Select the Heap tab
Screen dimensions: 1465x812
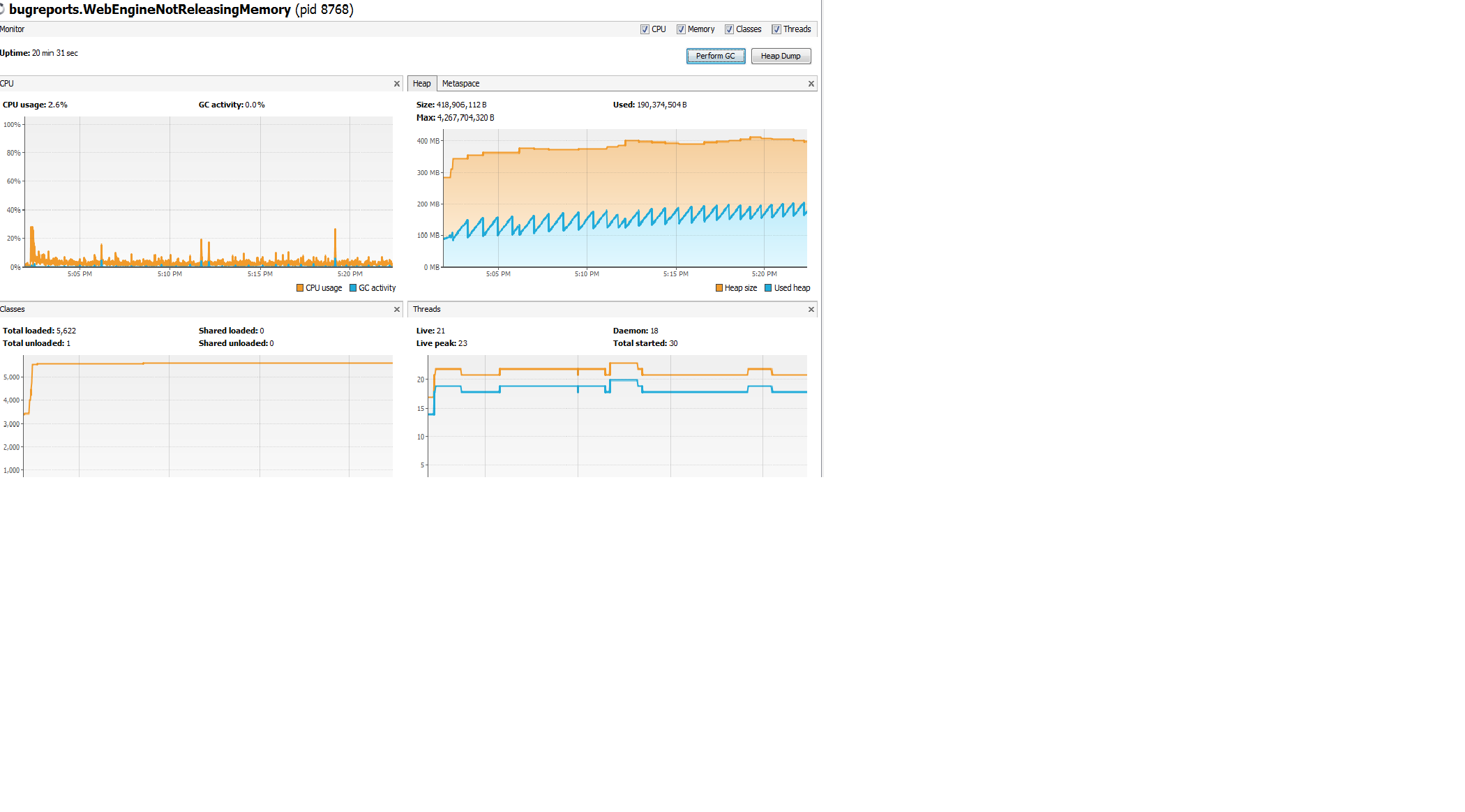click(x=421, y=84)
